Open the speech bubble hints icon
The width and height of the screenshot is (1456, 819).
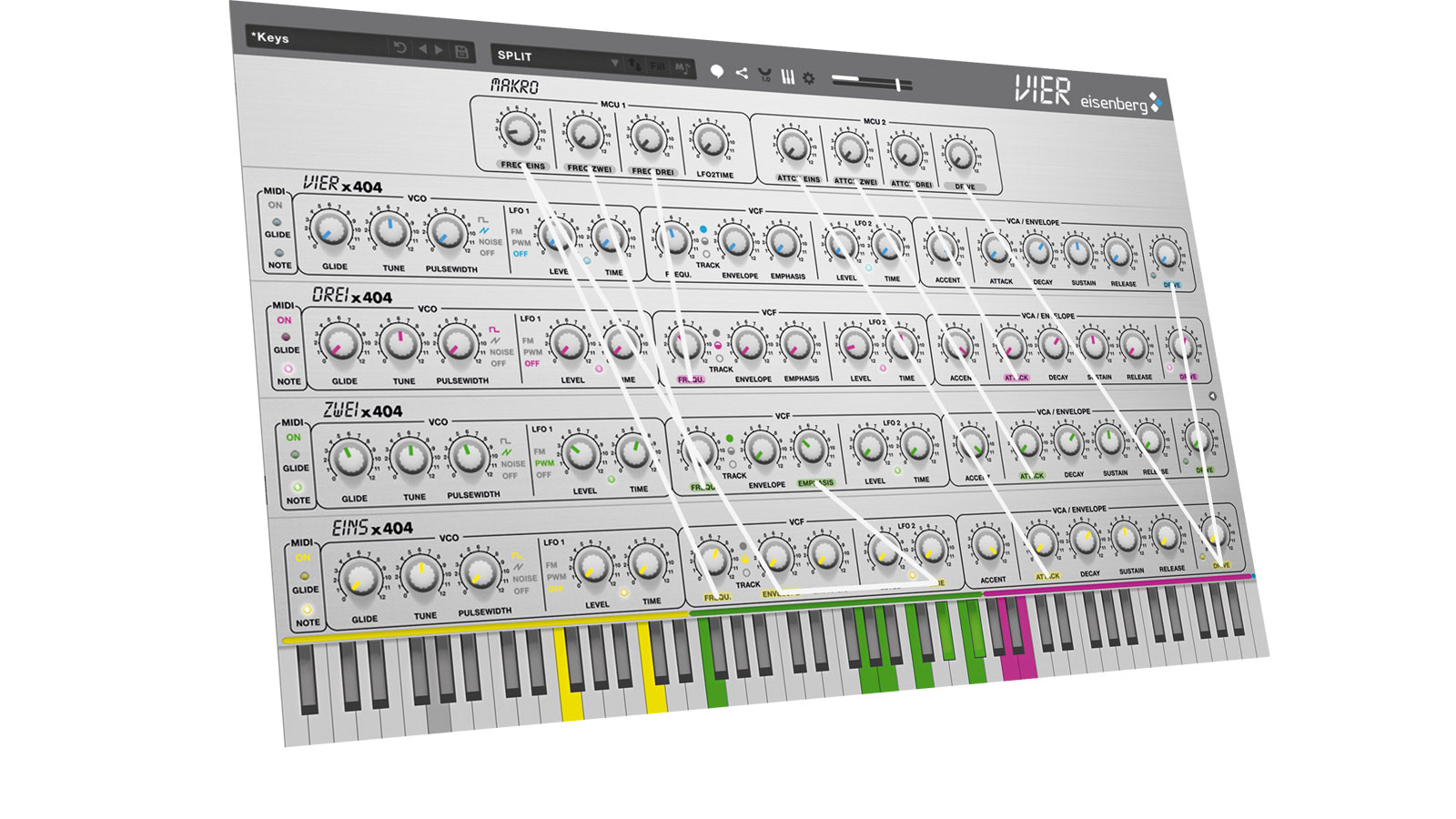(x=717, y=71)
